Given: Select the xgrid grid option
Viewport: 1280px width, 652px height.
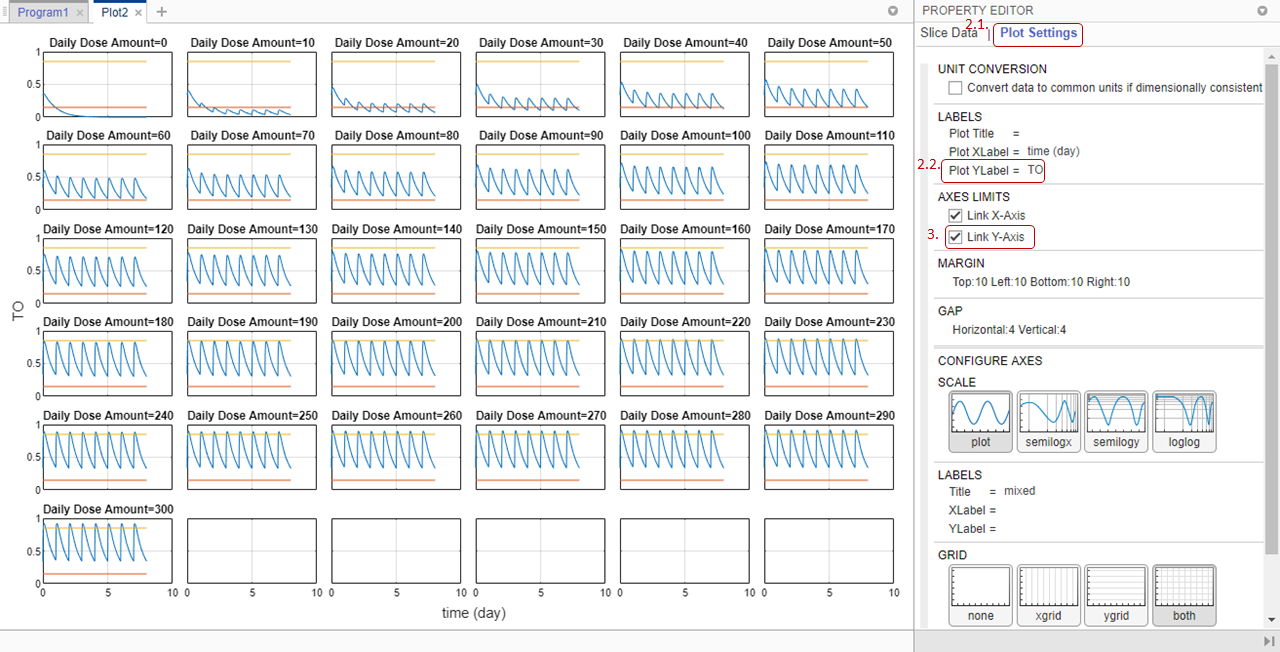Looking at the screenshot, I should click(x=1048, y=595).
